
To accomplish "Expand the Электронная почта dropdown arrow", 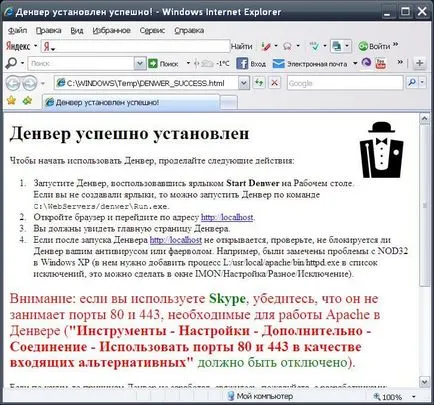I will 355,63.
